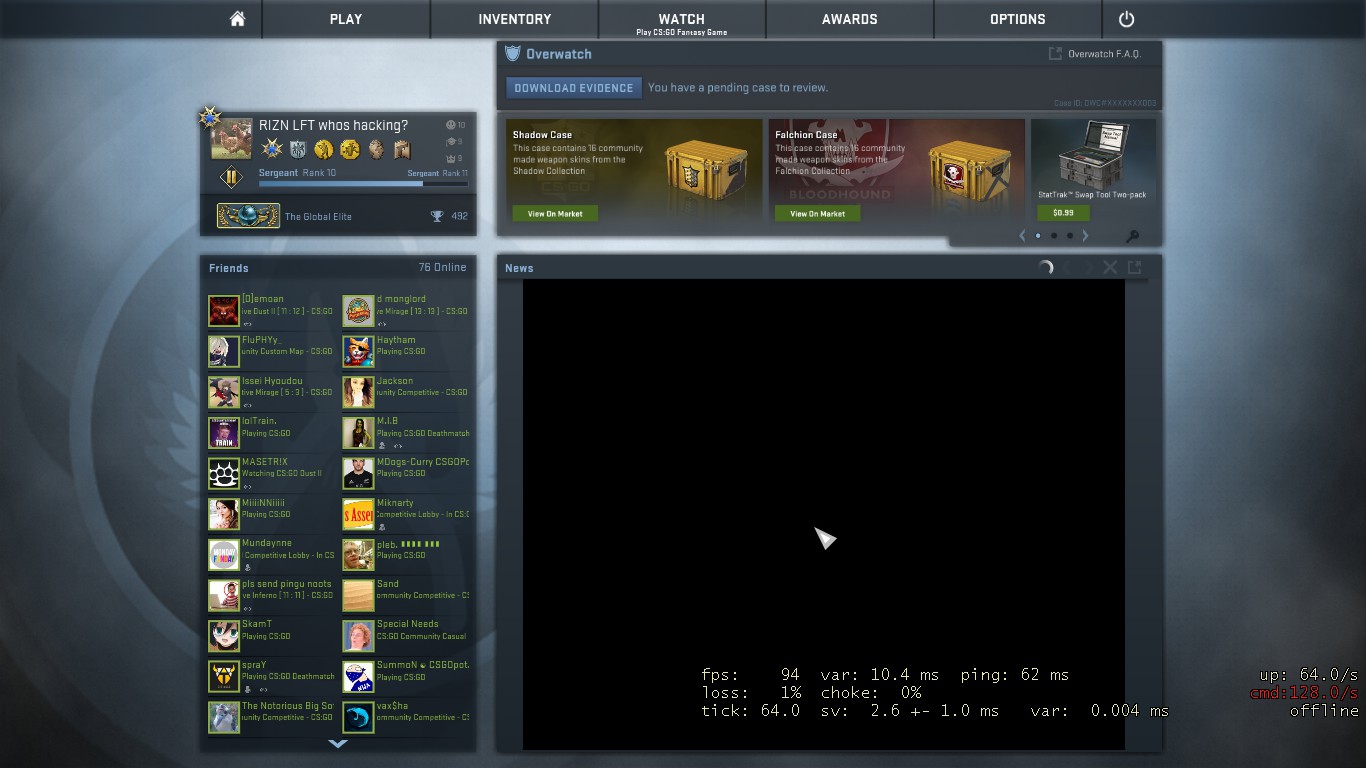Buy StatTrak Swap Tool for $0.99
Viewport: 1366px width, 768px height.
(x=1063, y=213)
